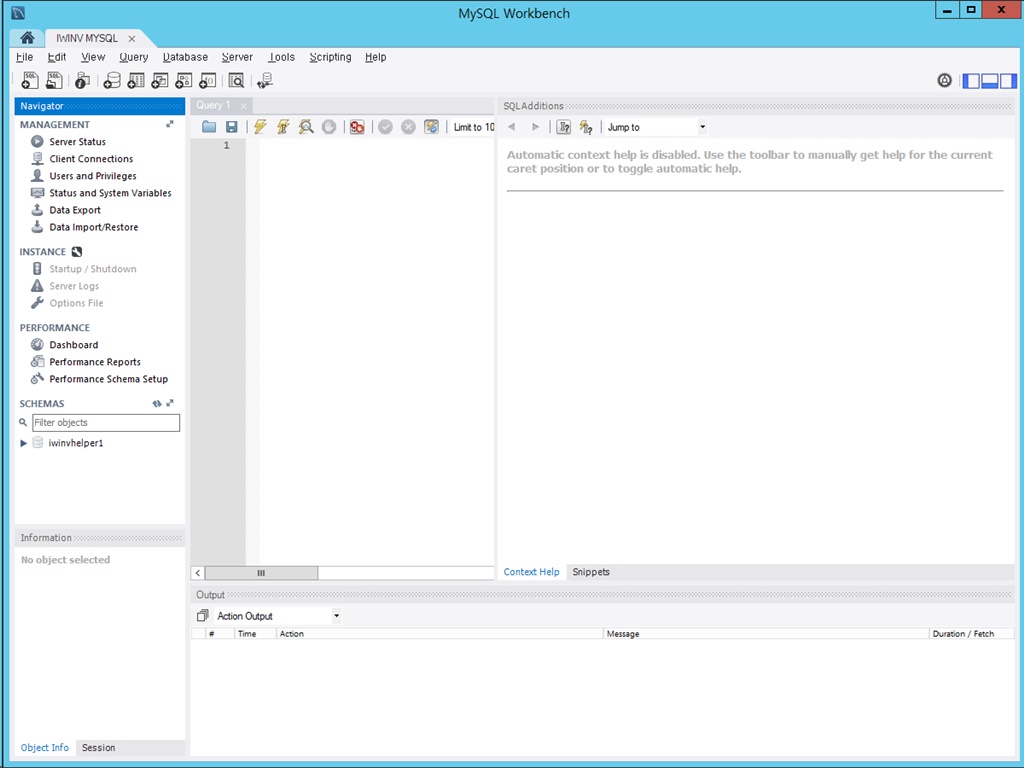The width and height of the screenshot is (1024, 768).
Task: Go to the Home tab
Action: pos(27,38)
